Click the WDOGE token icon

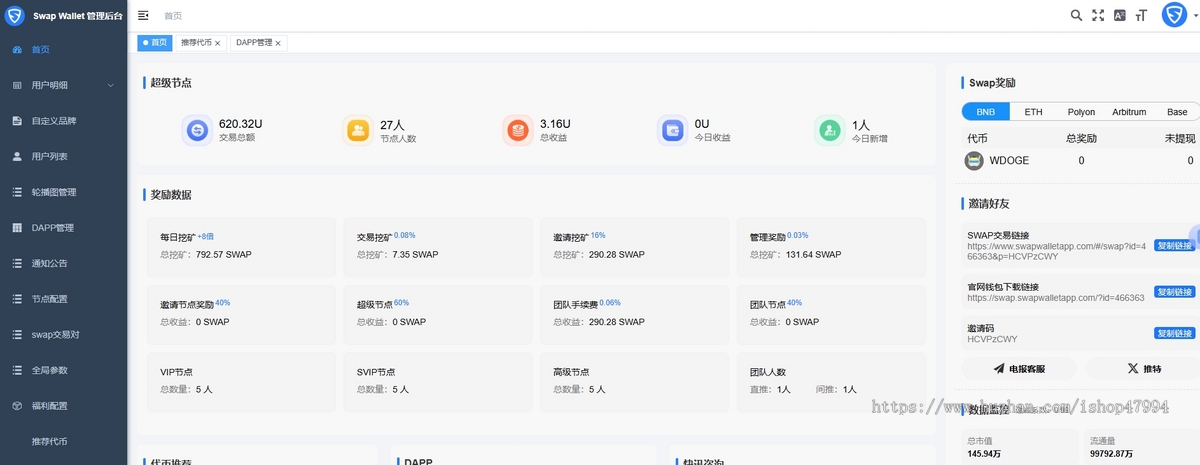coord(974,160)
